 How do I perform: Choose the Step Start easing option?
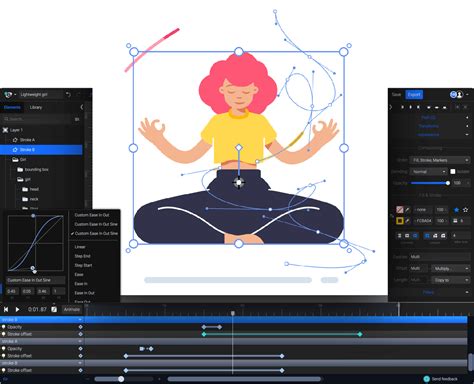click(83, 265)
